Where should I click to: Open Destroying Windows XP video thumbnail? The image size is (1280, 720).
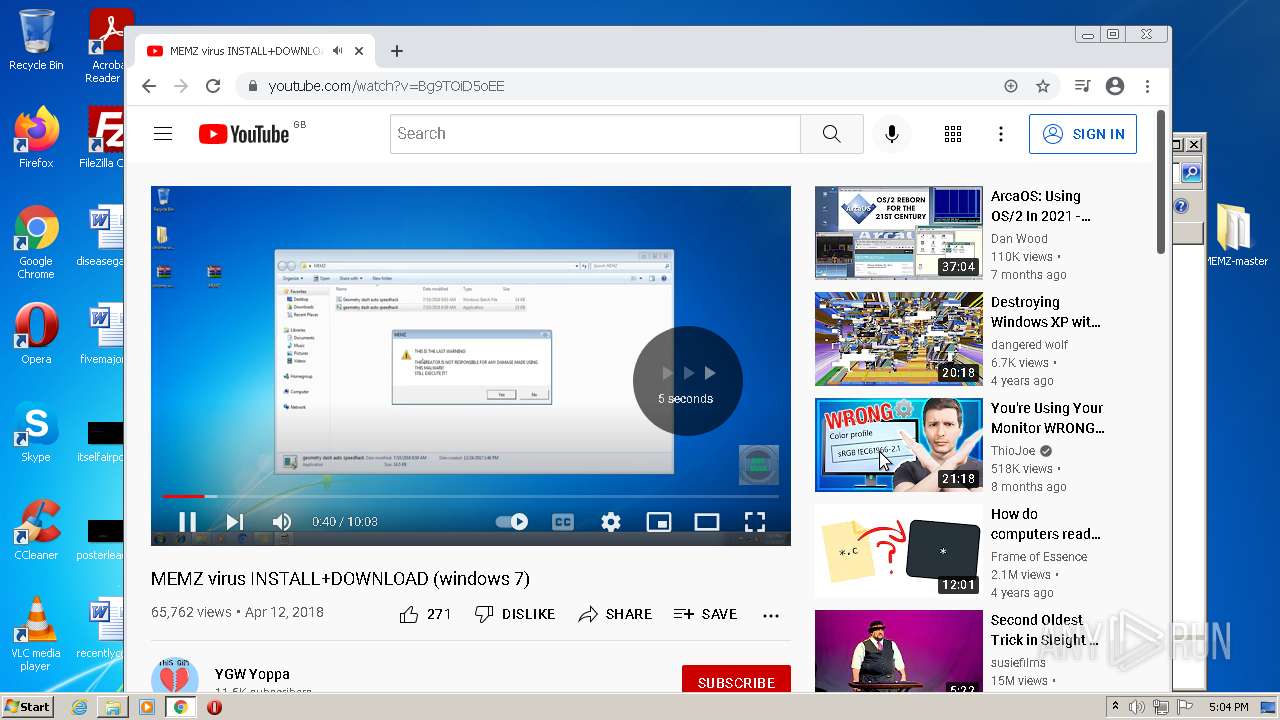(899, 339)
